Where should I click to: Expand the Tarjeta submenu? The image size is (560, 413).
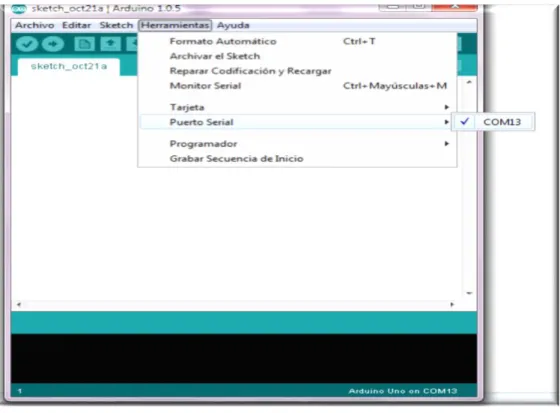297,107
